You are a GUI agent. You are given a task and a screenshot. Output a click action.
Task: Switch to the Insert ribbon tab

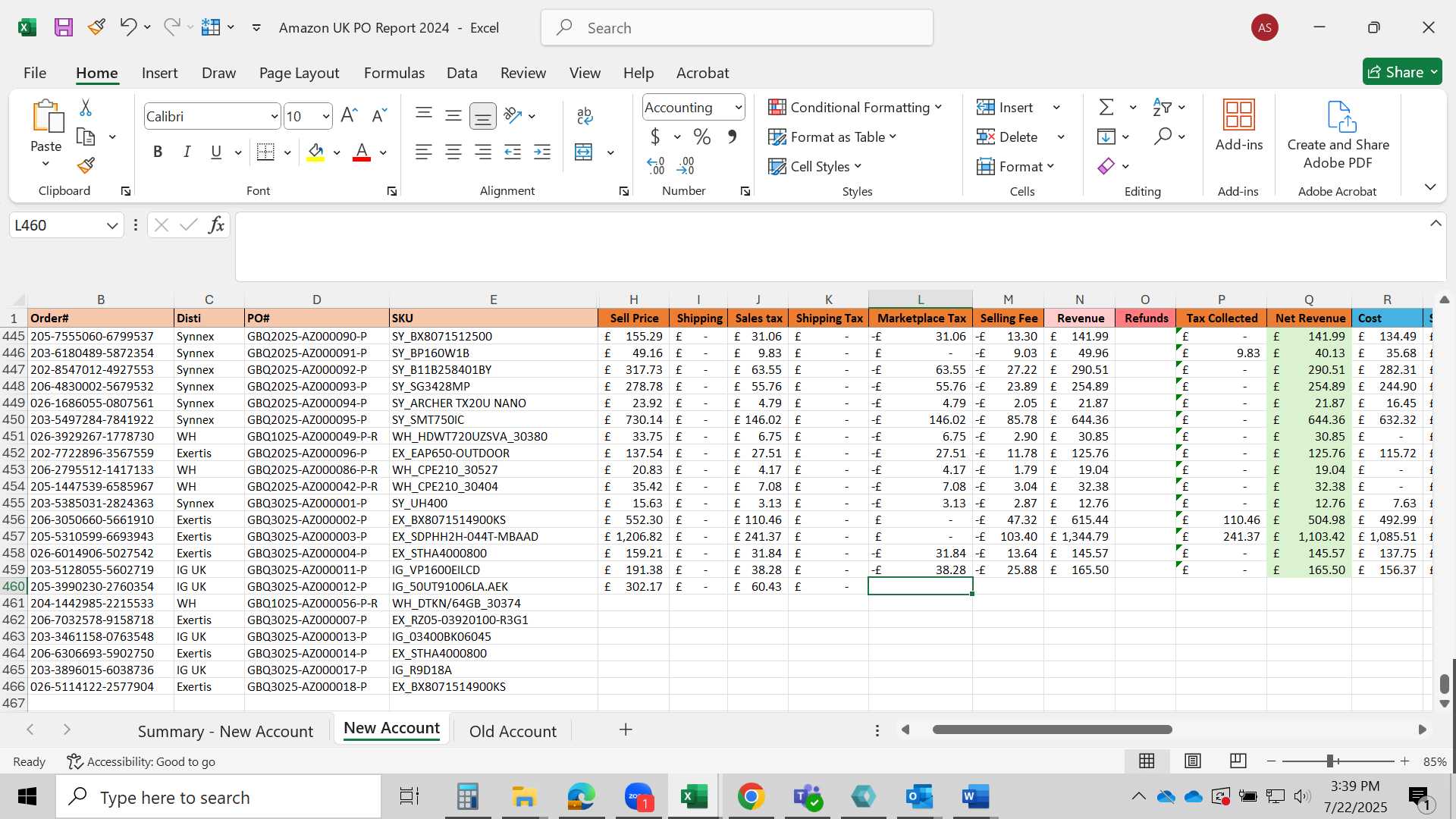pyautogui.click(x=159, y=73)
